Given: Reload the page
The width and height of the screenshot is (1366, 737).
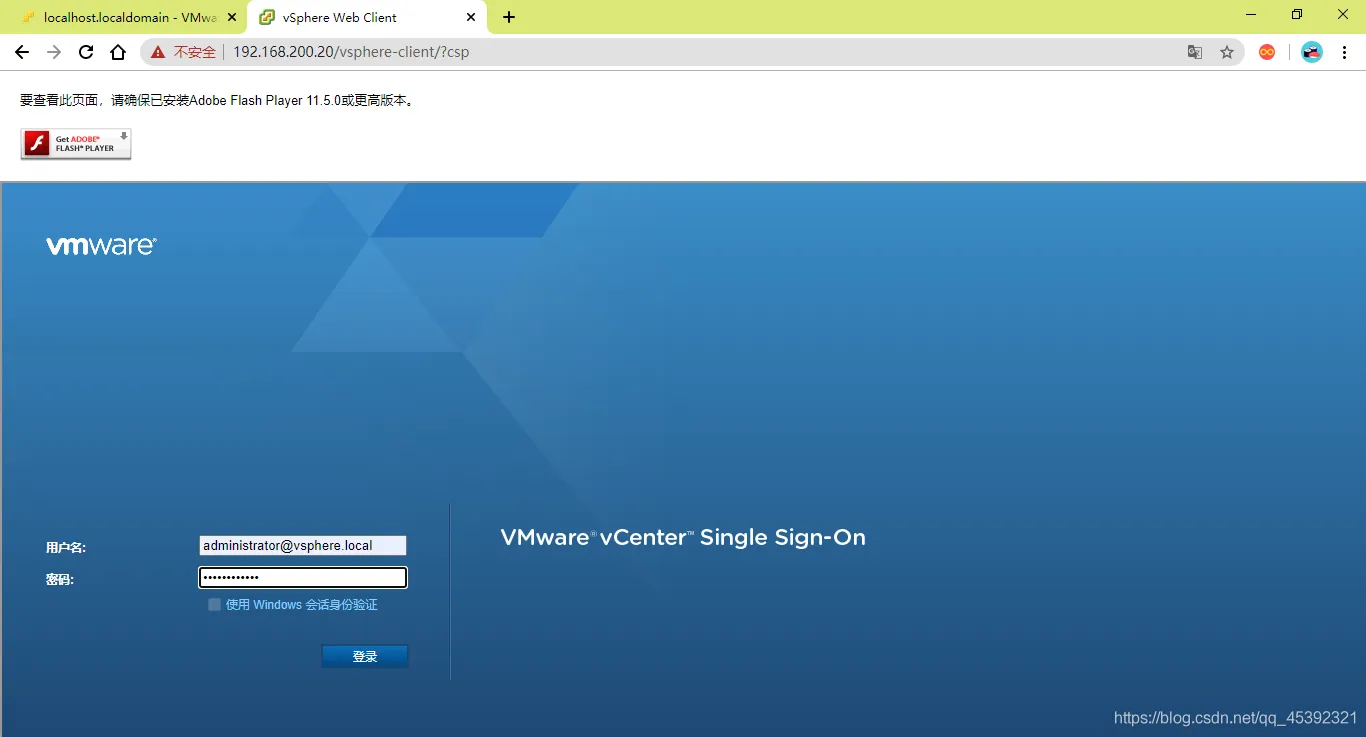Looking at the screenshot, I should [x=86, y=52].
